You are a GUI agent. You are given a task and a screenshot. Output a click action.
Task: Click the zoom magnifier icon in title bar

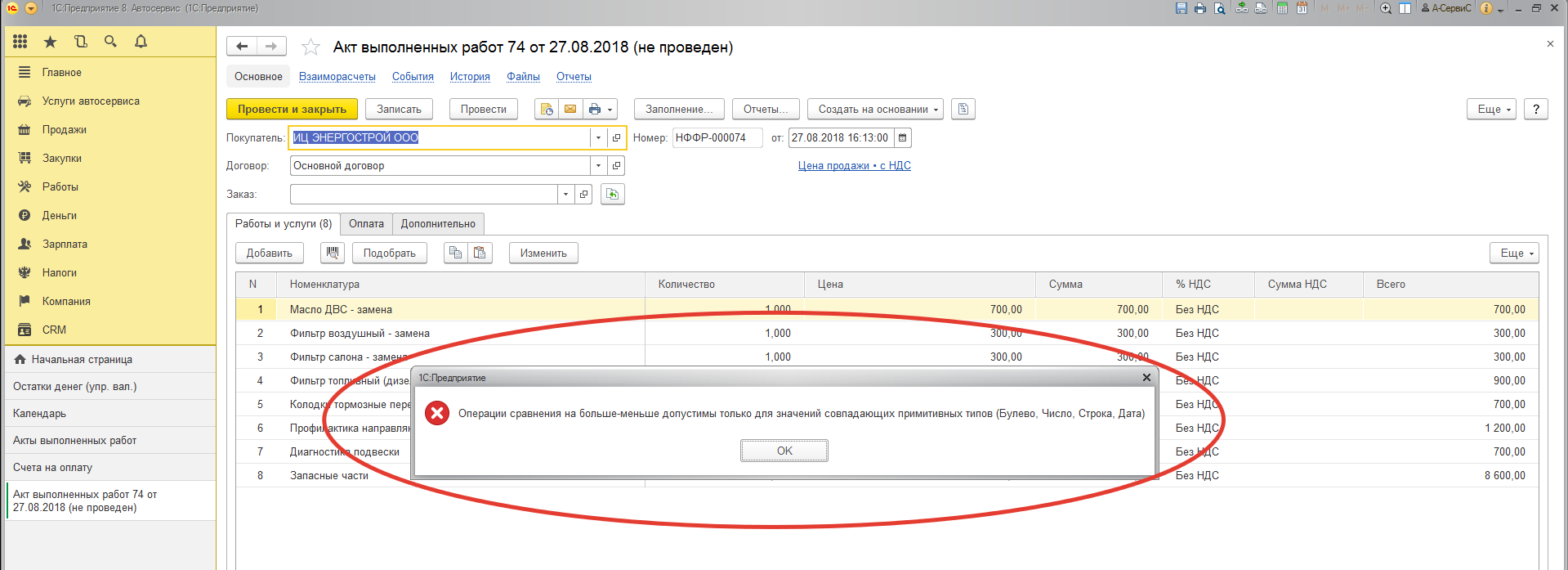point(1386,8)
